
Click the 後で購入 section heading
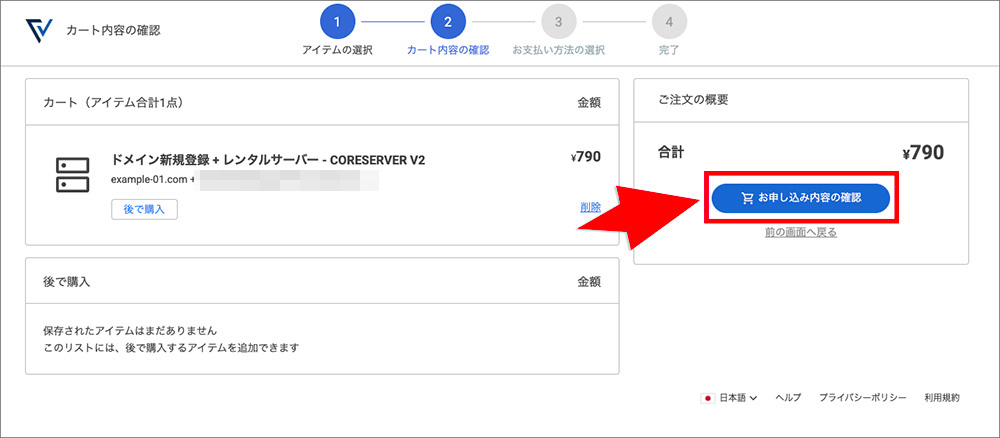(66, 281)
